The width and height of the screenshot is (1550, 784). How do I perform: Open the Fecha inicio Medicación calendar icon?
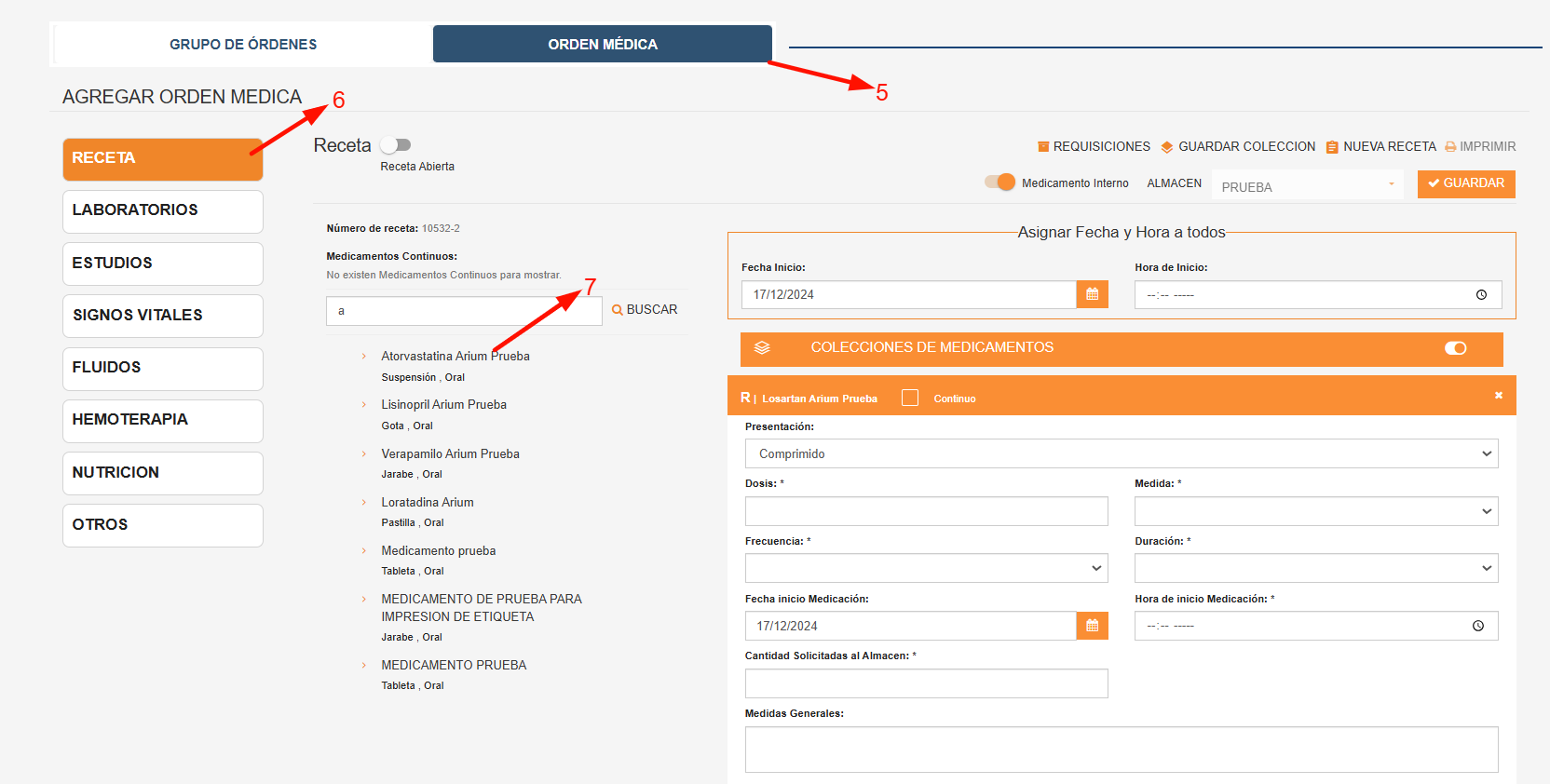tap(1092, 626)
